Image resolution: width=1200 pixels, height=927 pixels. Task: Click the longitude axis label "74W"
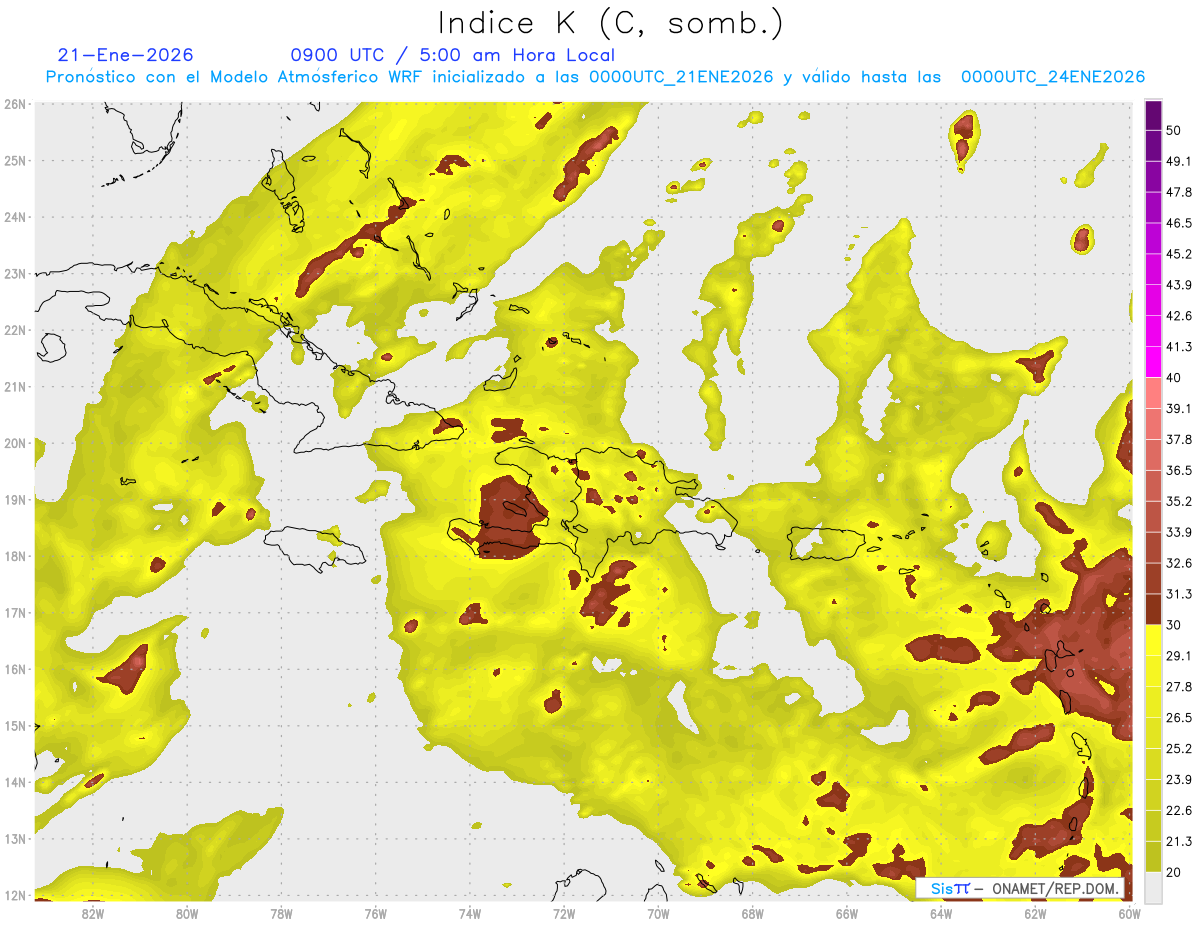pos(470,913)
